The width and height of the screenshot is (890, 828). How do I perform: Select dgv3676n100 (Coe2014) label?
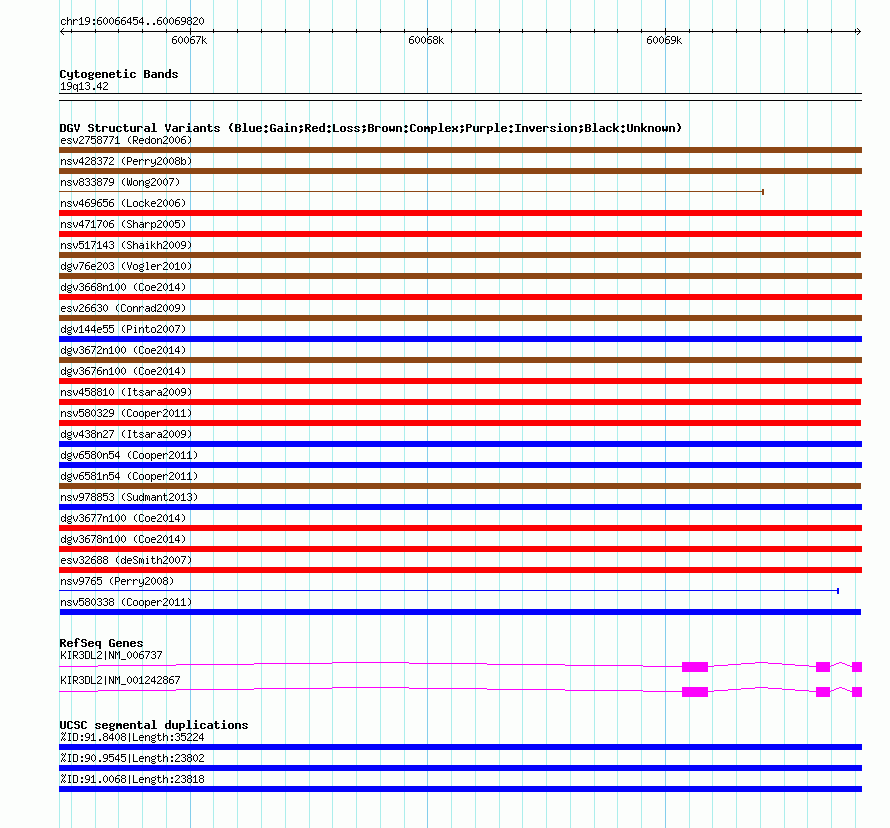[x=123, y=371]
